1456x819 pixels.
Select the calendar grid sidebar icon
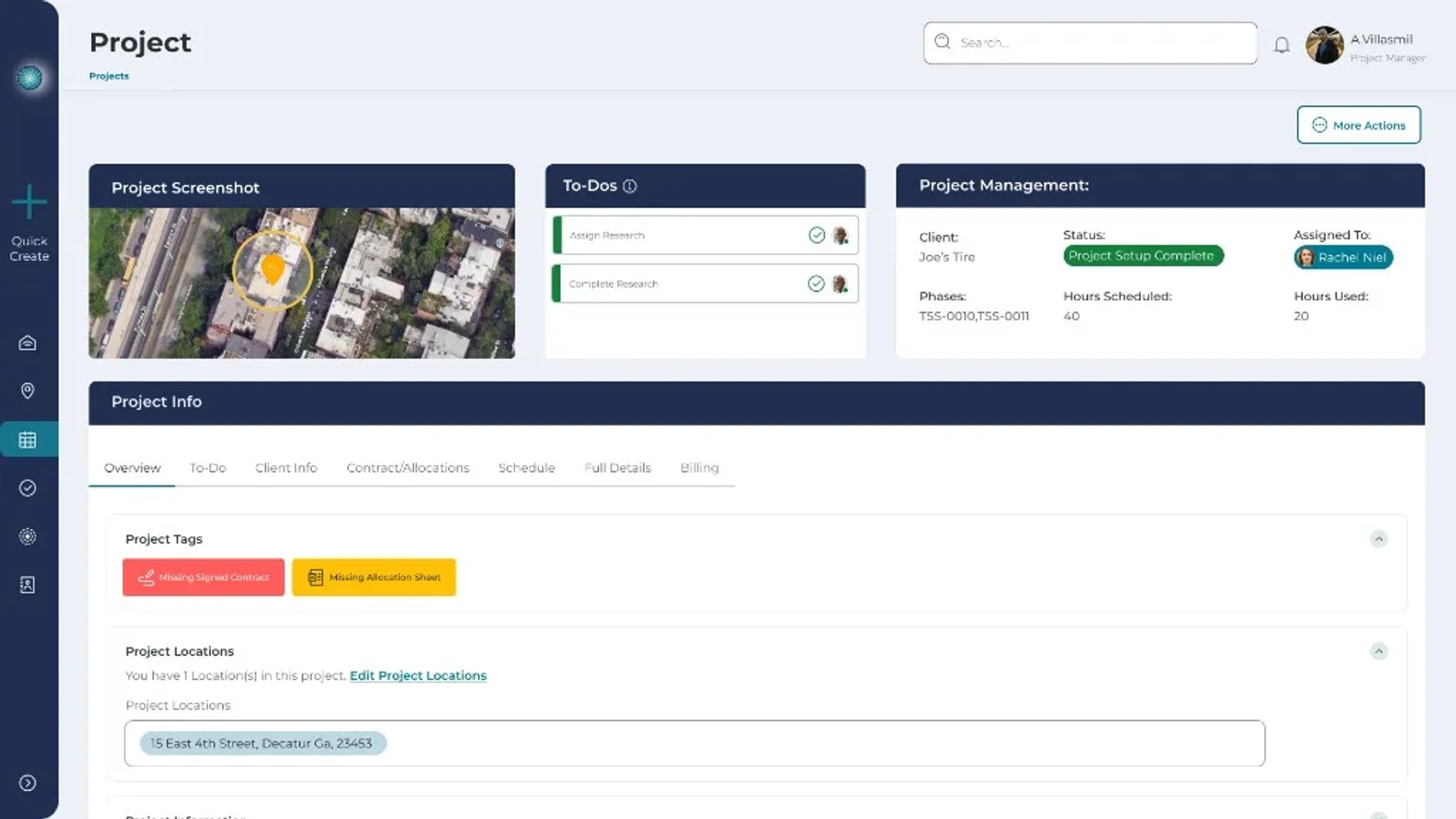28,439
